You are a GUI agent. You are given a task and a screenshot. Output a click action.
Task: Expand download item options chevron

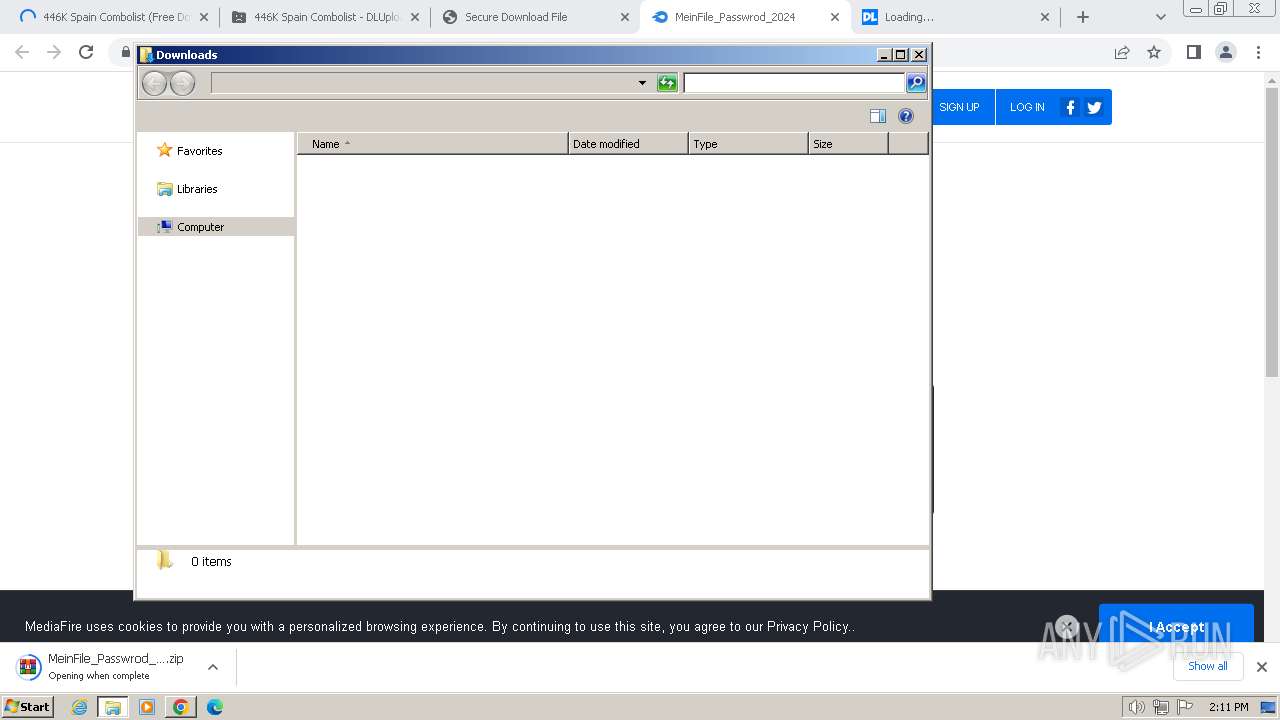pyautogui.click(x=213, y=667)
